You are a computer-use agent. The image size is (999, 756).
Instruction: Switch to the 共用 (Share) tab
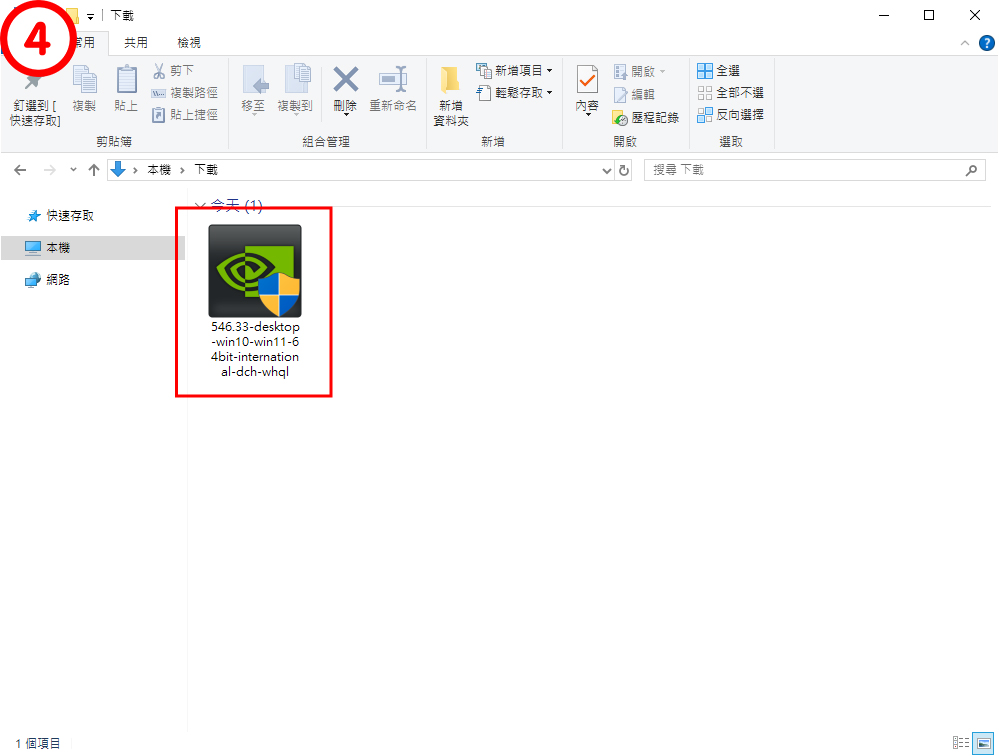pos(136,43)
